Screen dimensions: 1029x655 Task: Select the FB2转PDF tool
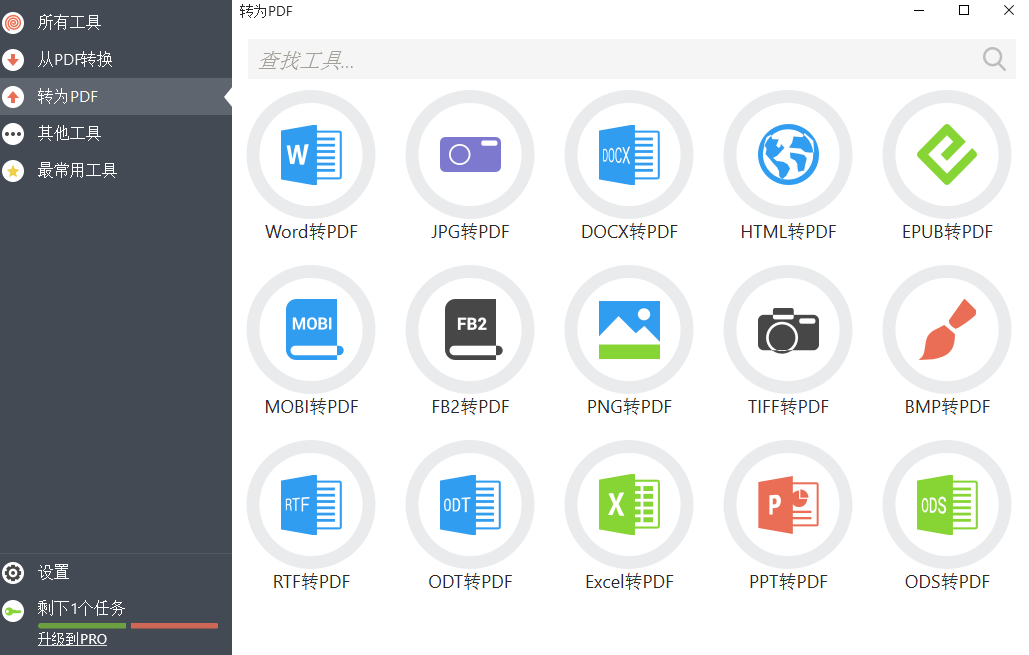(470, 330)
